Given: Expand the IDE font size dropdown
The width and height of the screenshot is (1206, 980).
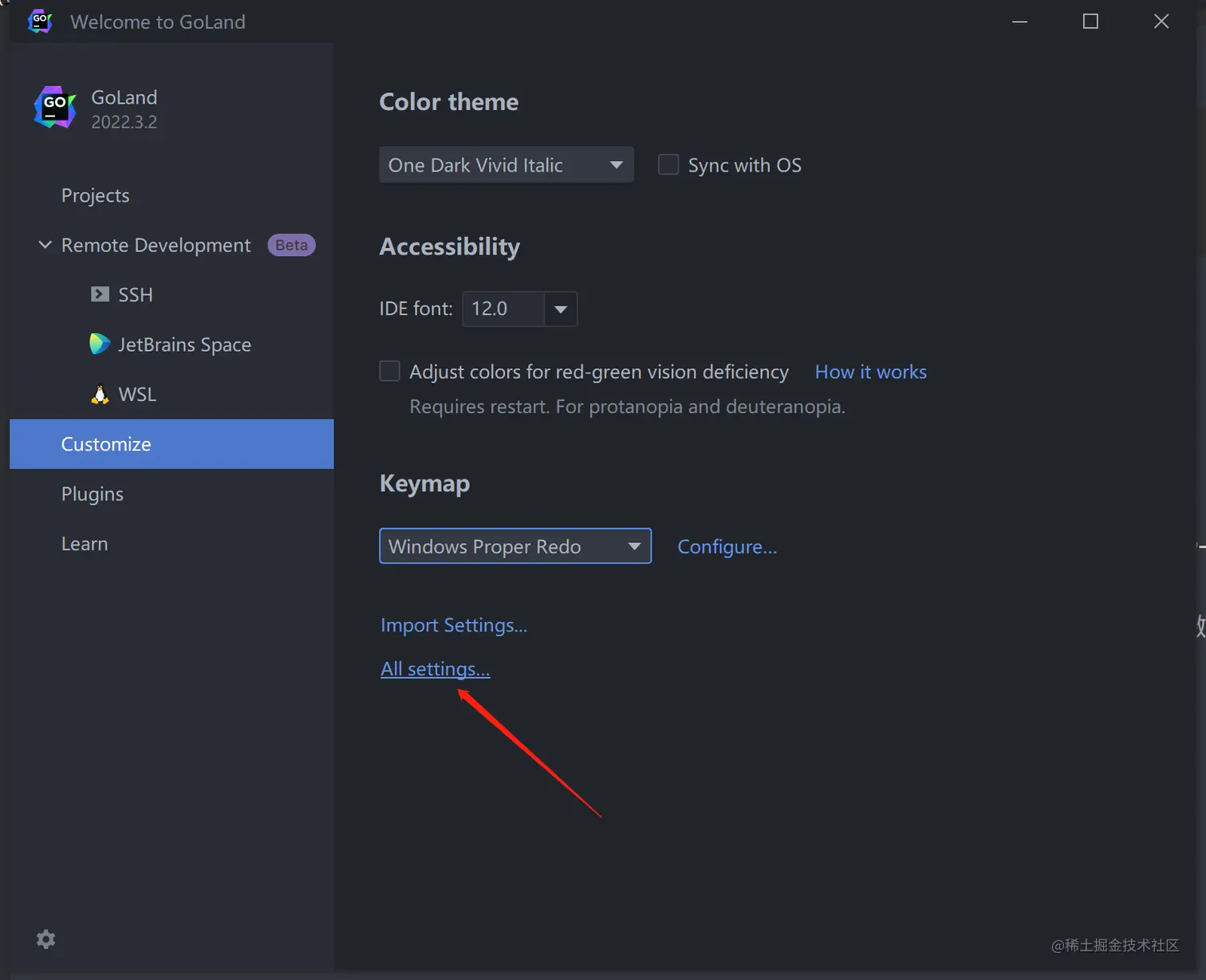Looking at the screenshot, I should (x=561, y=309).
